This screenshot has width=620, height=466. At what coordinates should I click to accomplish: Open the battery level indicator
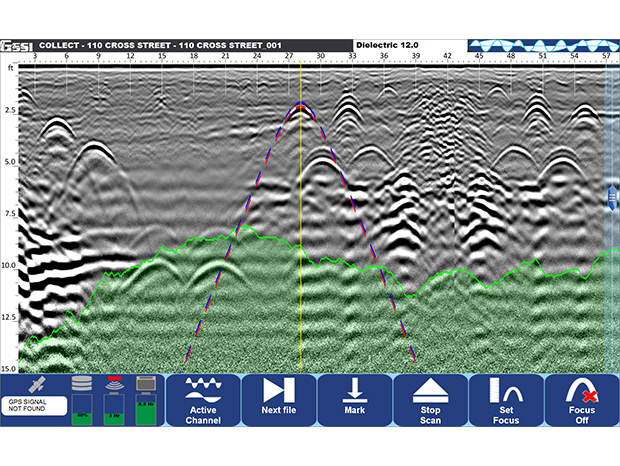pos(146,401)
